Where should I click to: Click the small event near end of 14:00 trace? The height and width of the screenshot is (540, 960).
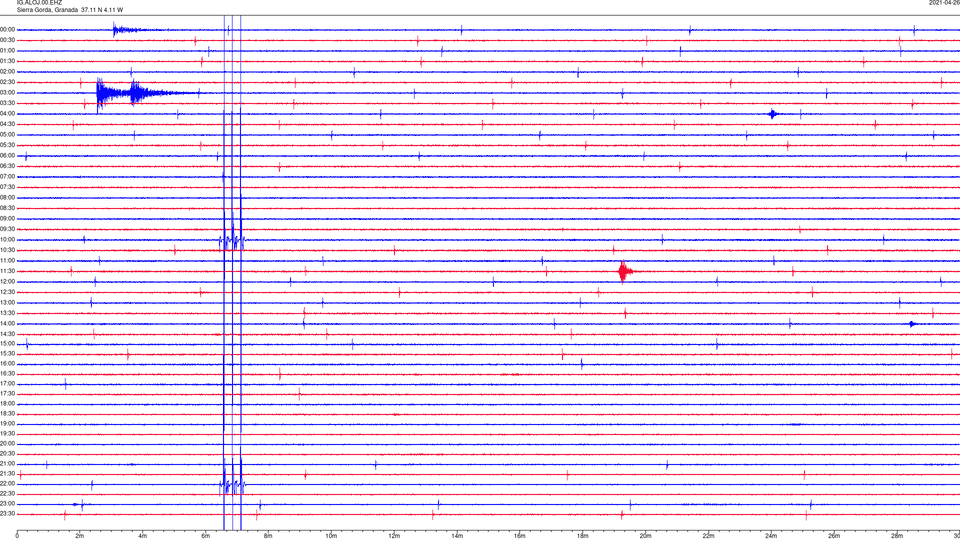pyautogui.click(x=912, y=324)
